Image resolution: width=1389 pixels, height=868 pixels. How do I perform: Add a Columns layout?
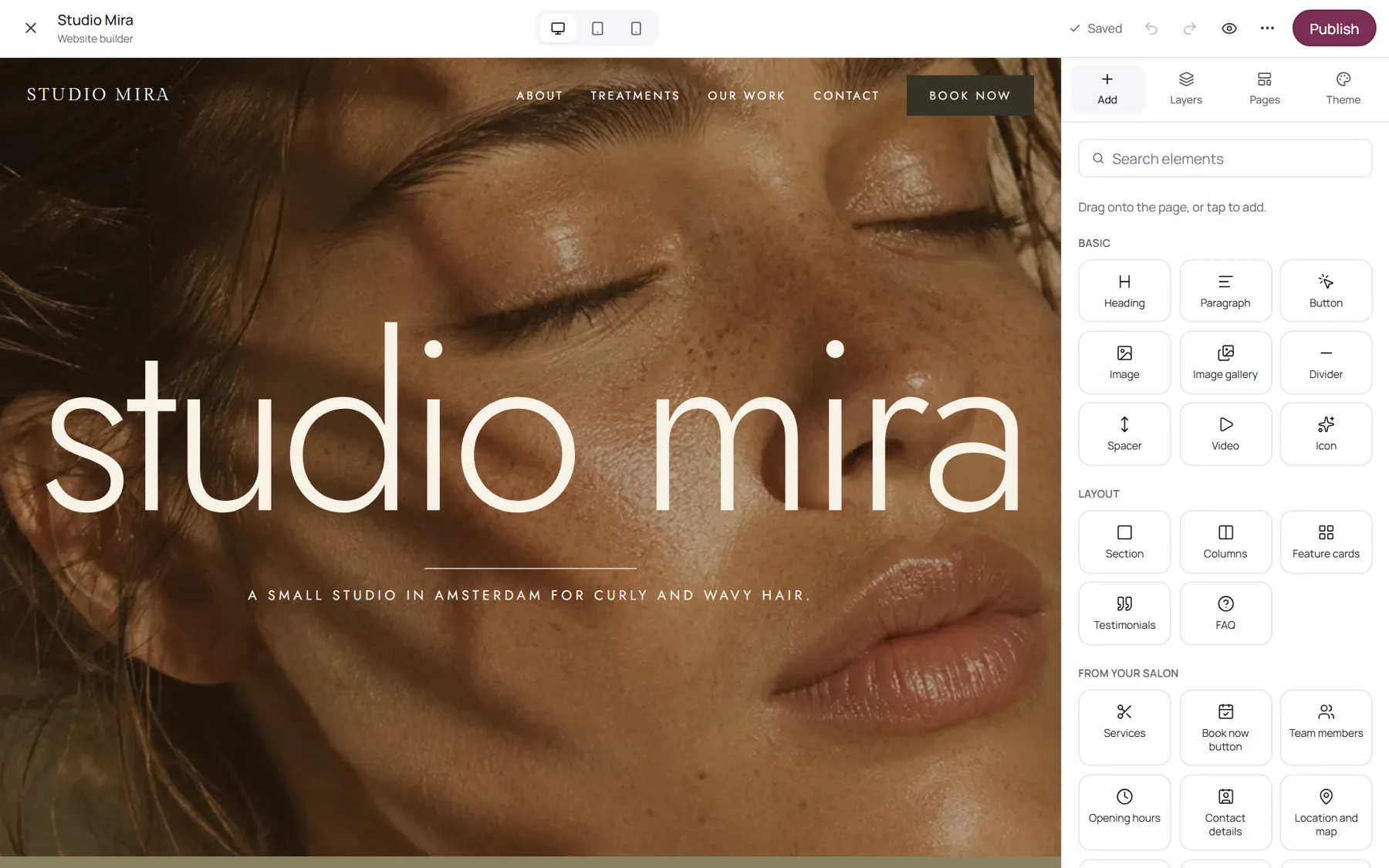1225,542
